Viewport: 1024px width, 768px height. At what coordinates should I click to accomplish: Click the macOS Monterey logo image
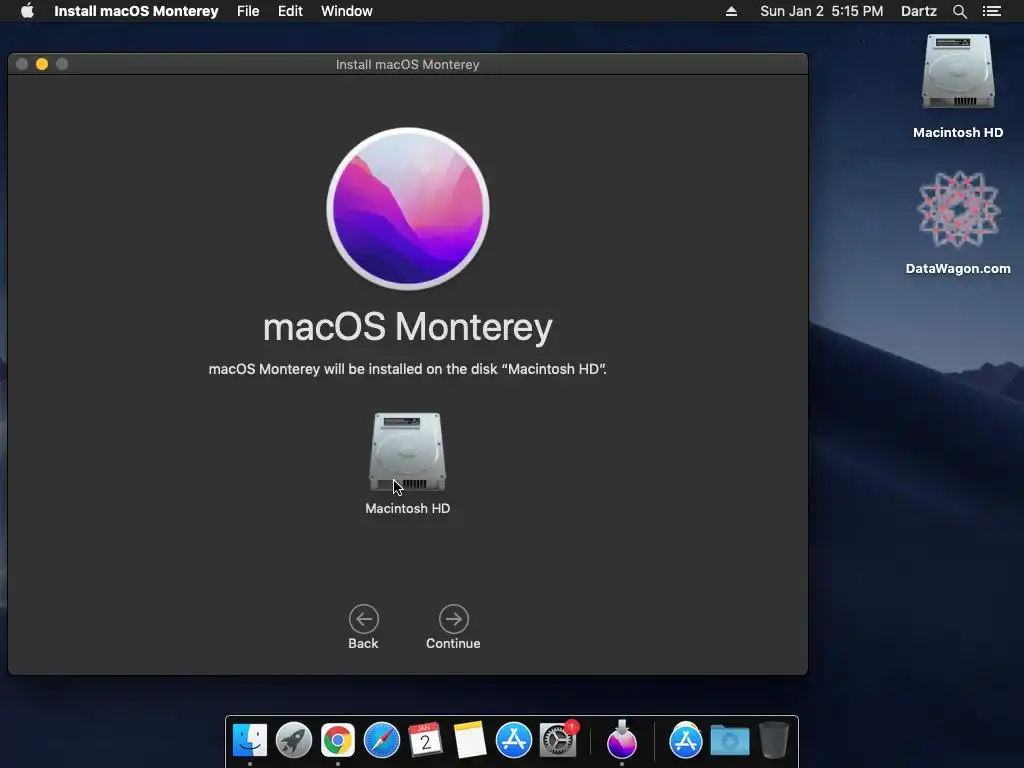(408, 209)
